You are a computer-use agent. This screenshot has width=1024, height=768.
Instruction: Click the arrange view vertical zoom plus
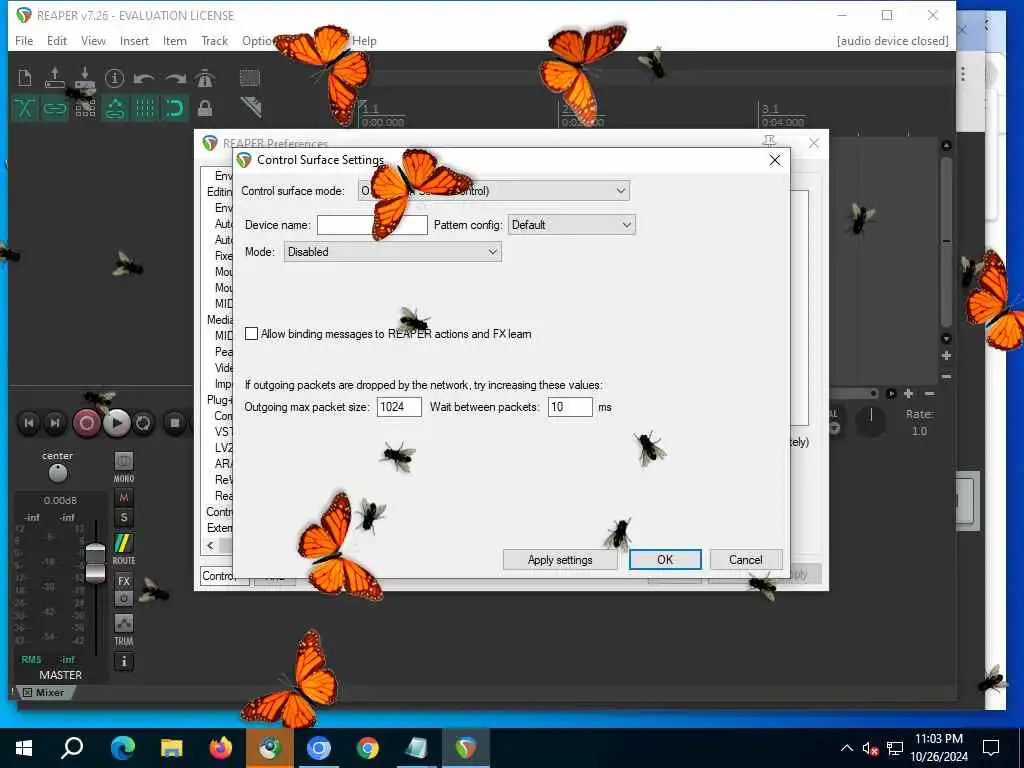pos(946,356)
